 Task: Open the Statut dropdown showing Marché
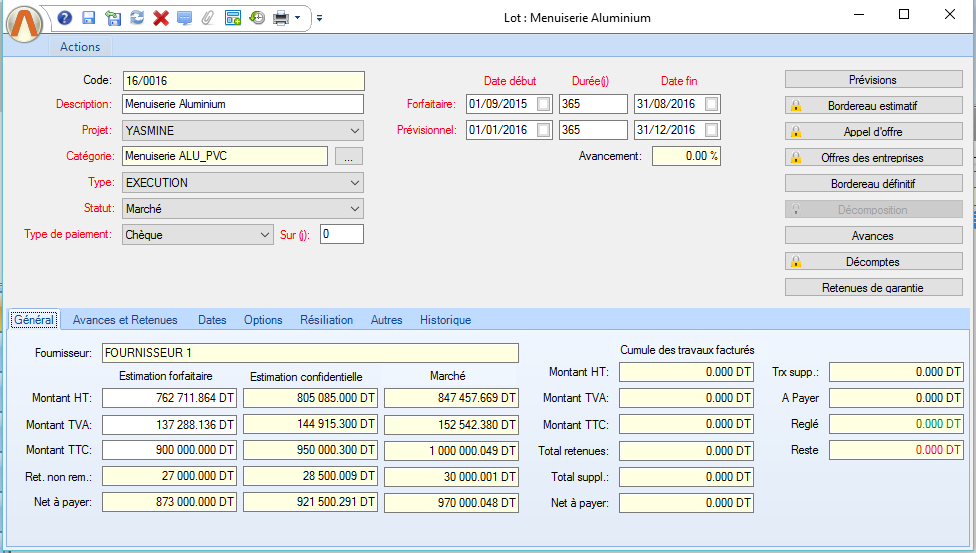point(355,208)
